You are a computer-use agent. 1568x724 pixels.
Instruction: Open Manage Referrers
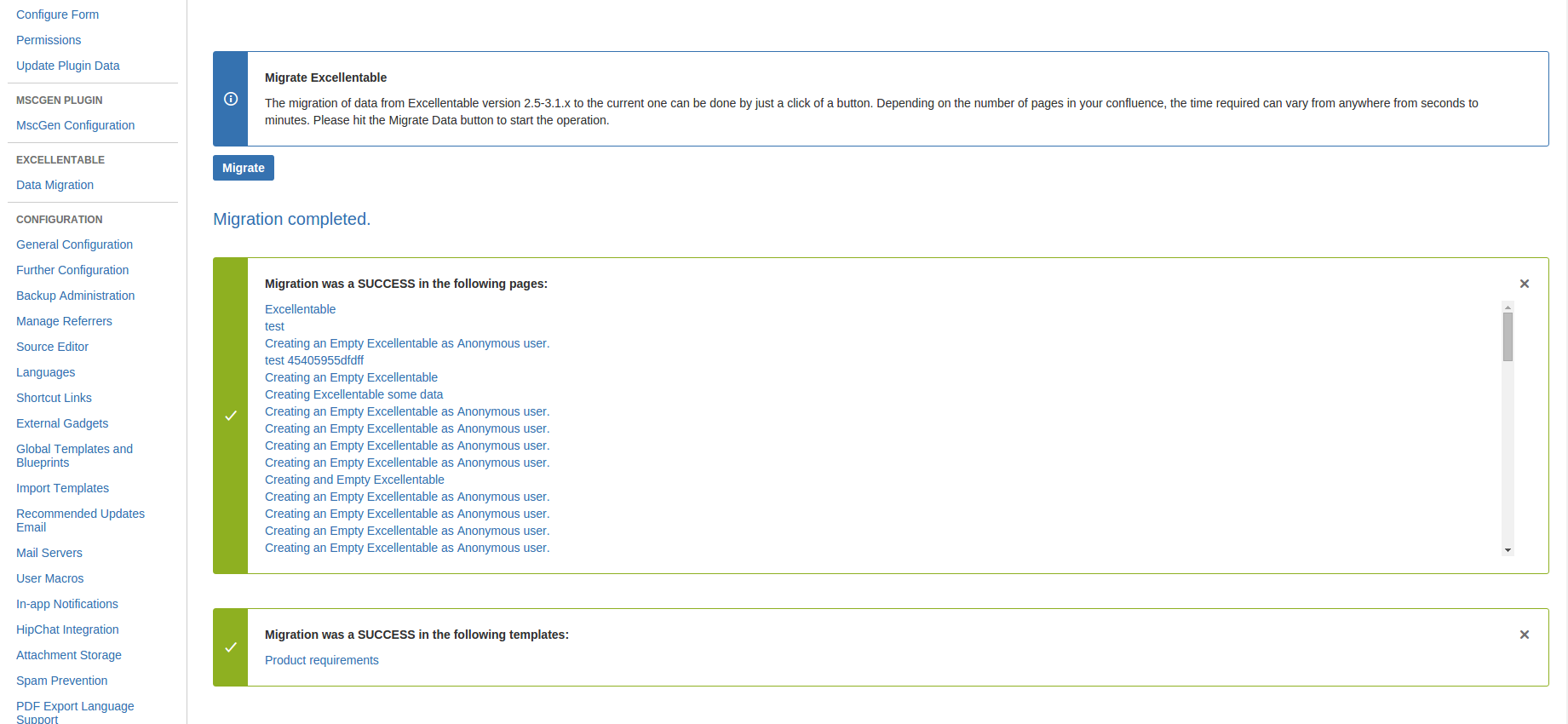coord(64,321)
